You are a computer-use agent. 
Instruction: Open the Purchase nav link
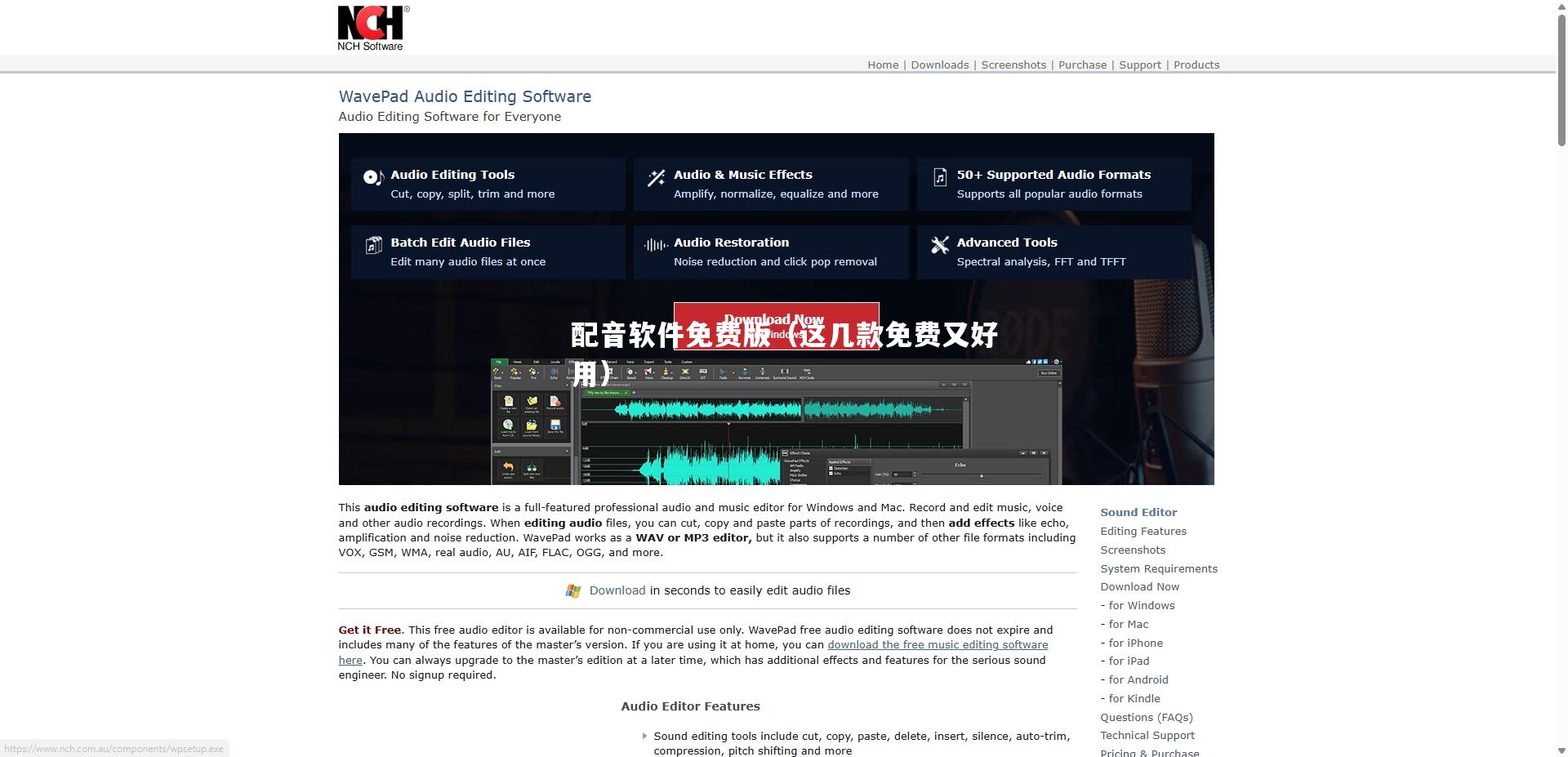tap(1083, 65)
